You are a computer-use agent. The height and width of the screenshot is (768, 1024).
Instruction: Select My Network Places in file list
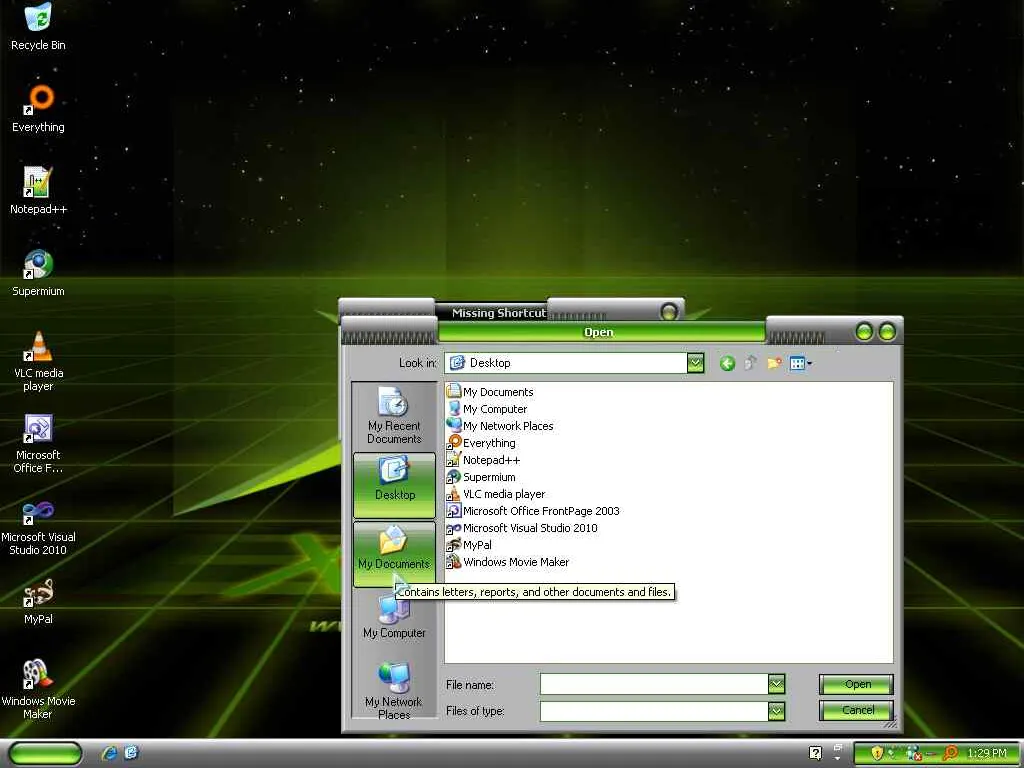tap(500, 426)
